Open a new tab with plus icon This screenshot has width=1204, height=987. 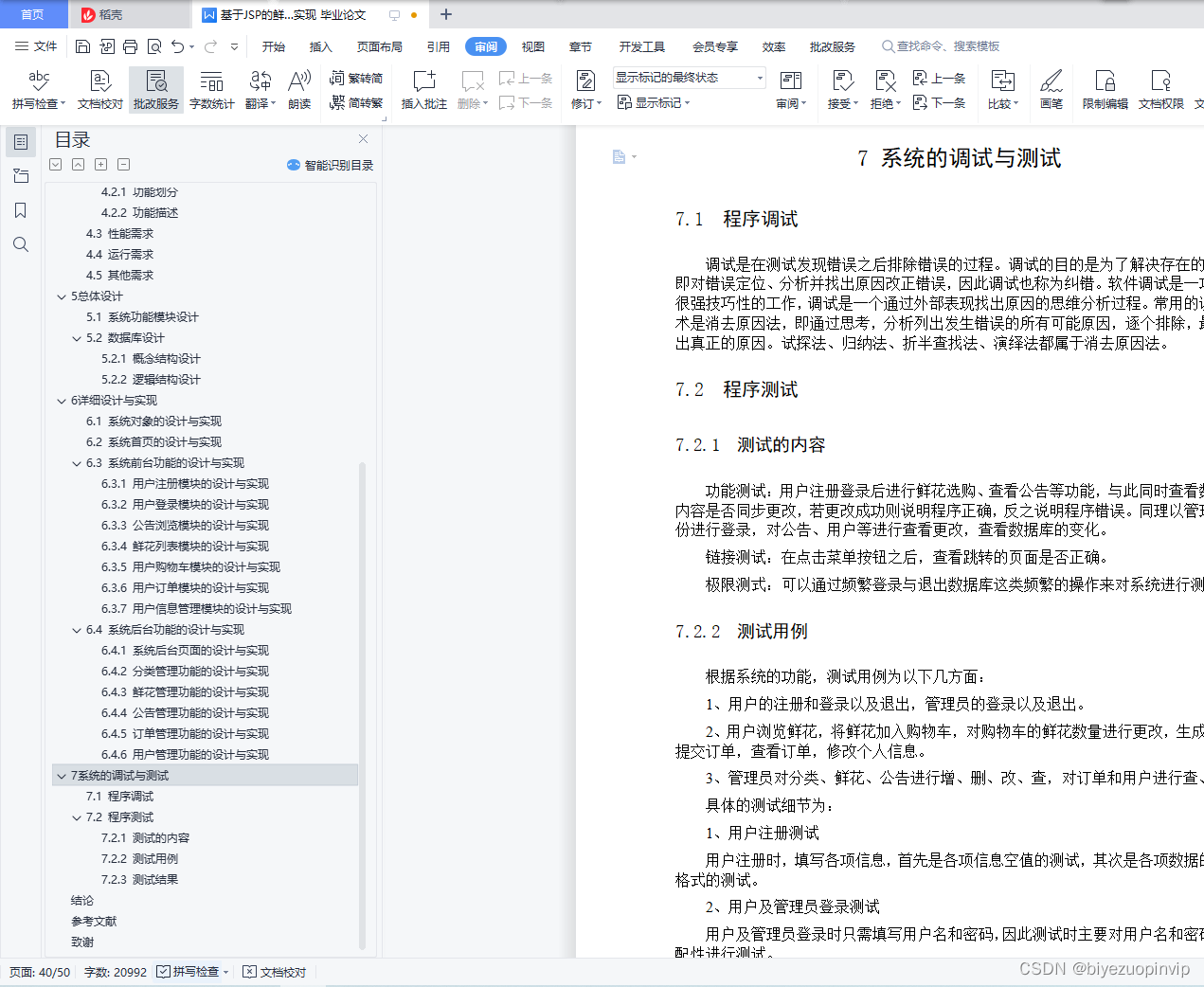pyautogui.click(x=446, y=14)
